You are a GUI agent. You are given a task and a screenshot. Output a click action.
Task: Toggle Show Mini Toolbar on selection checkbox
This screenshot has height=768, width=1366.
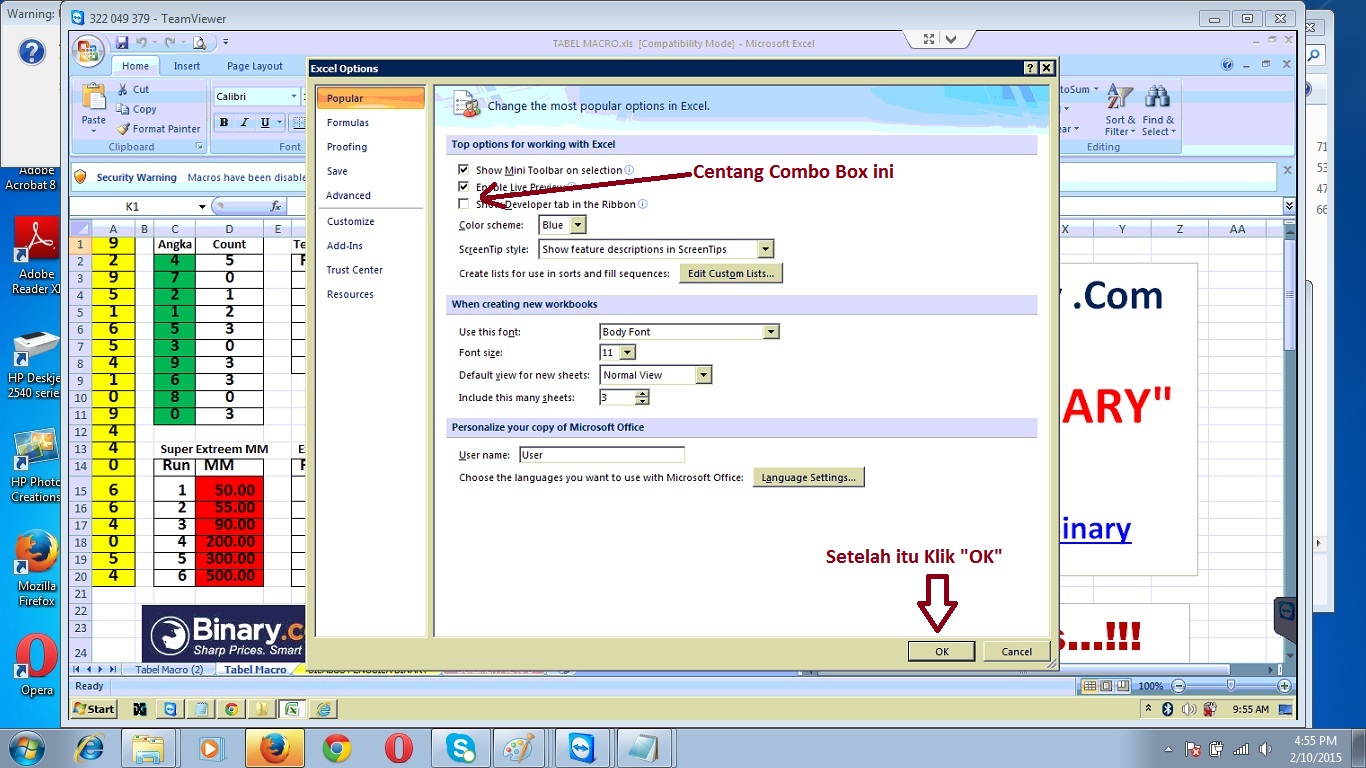(x=463, y=170)
